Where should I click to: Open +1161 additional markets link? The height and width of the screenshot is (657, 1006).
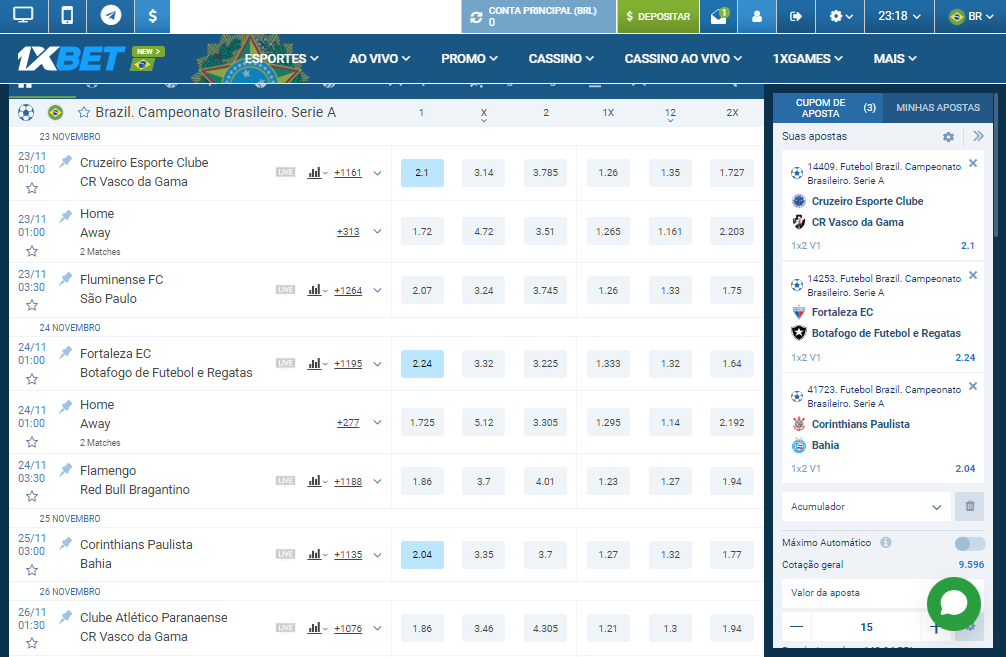348,173
